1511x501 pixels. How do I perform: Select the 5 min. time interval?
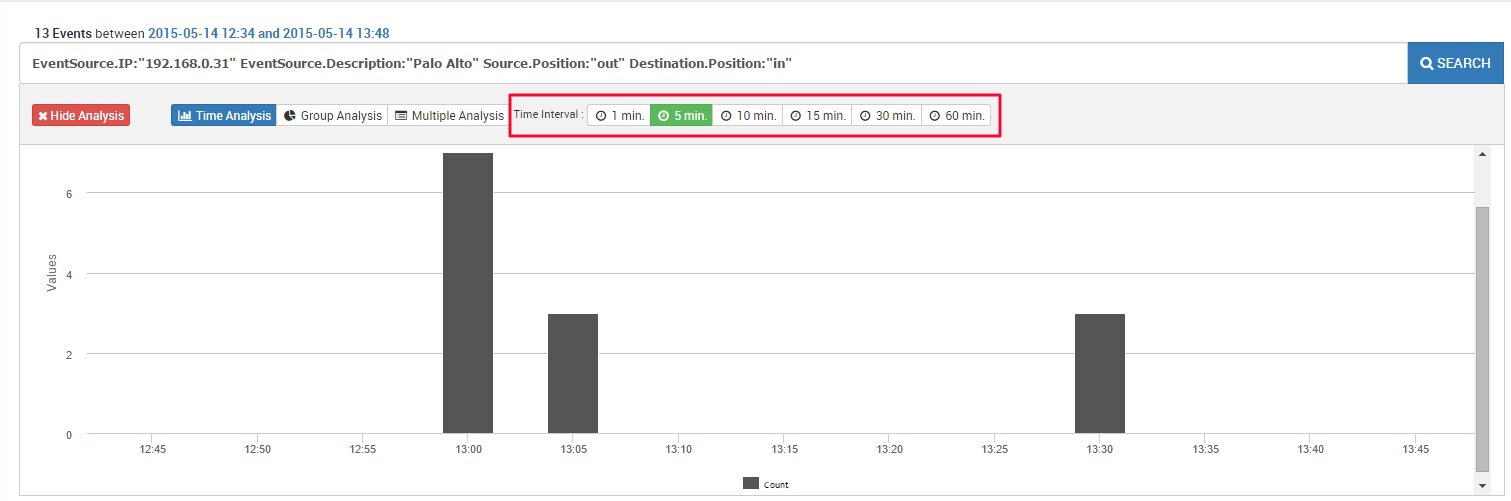point(682,116)
